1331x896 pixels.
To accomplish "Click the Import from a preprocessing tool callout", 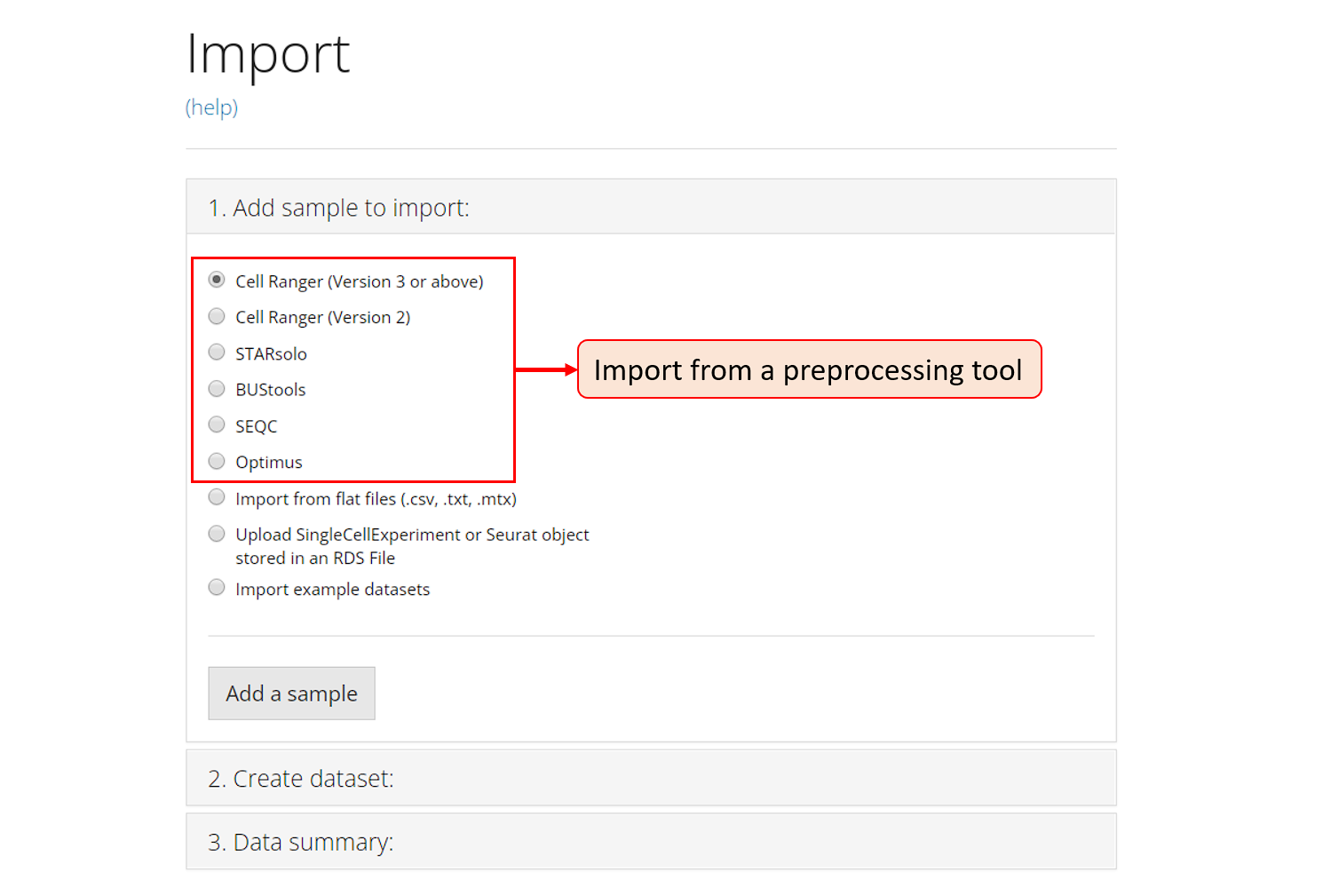I will [808, 369].
